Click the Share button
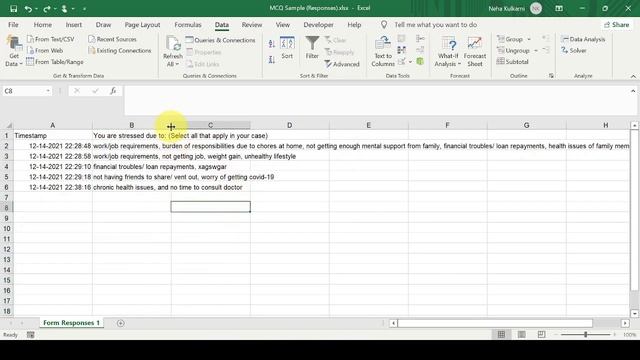Image resolution: width=640 pixels, height=360 pixels. click(617, 25)
